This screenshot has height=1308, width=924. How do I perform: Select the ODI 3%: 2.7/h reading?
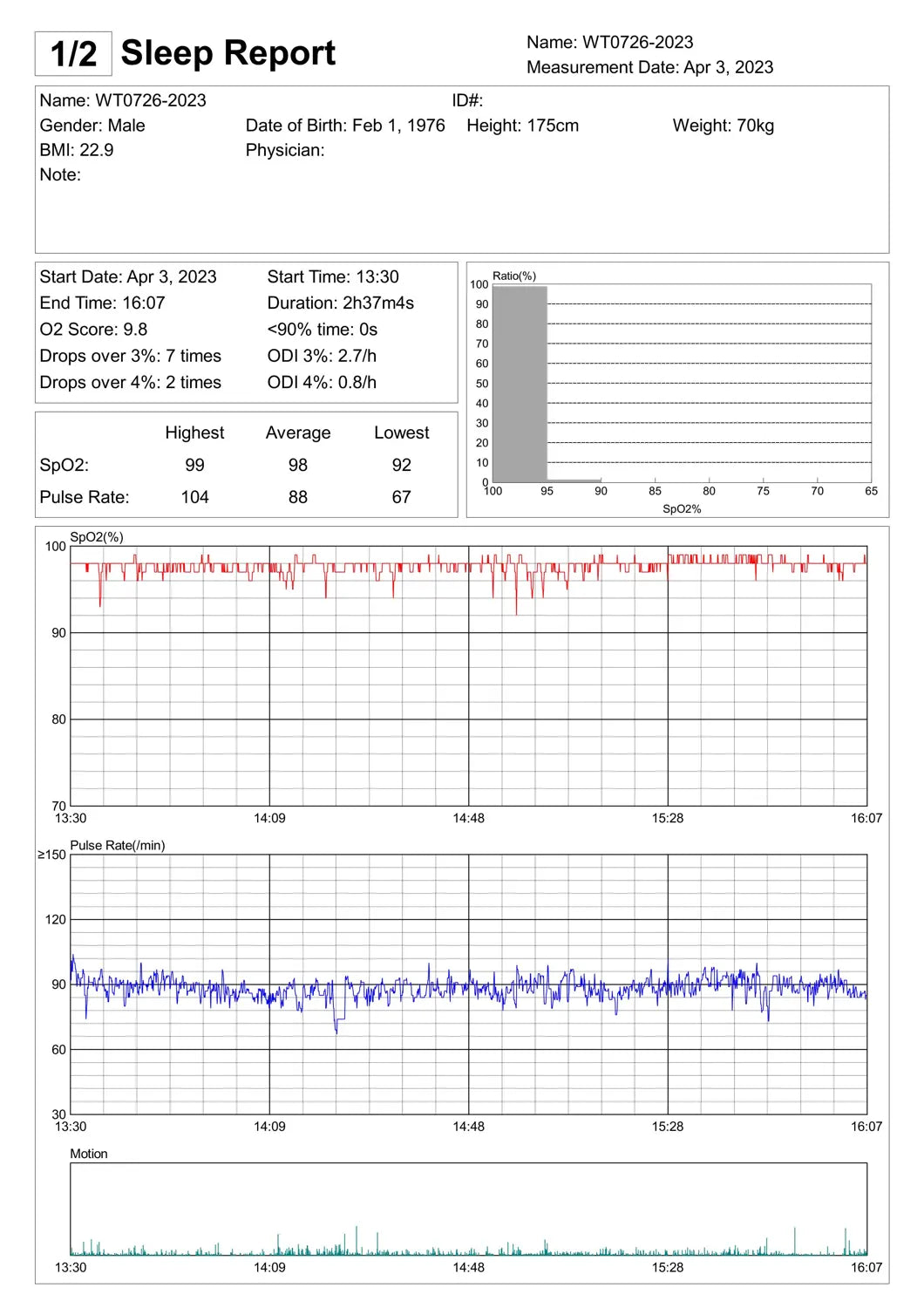coord(322,356)
